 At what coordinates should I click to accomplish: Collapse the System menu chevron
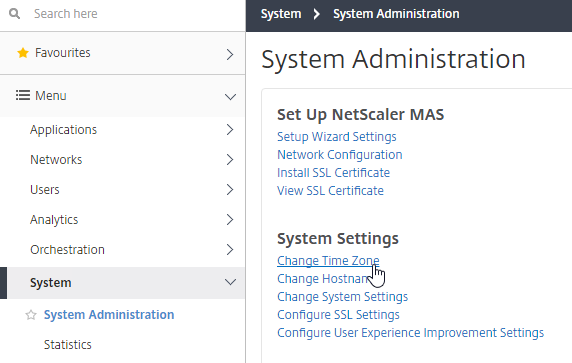point(230,282)
